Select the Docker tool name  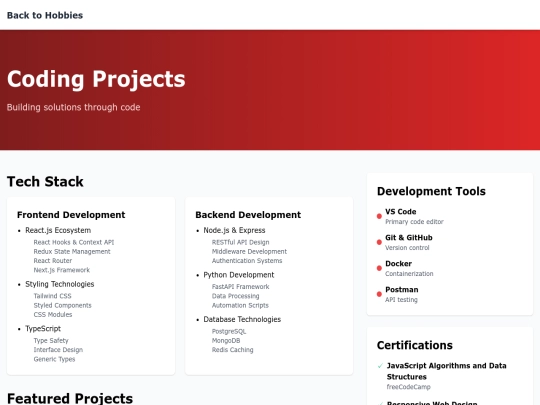tap(398, 263)
